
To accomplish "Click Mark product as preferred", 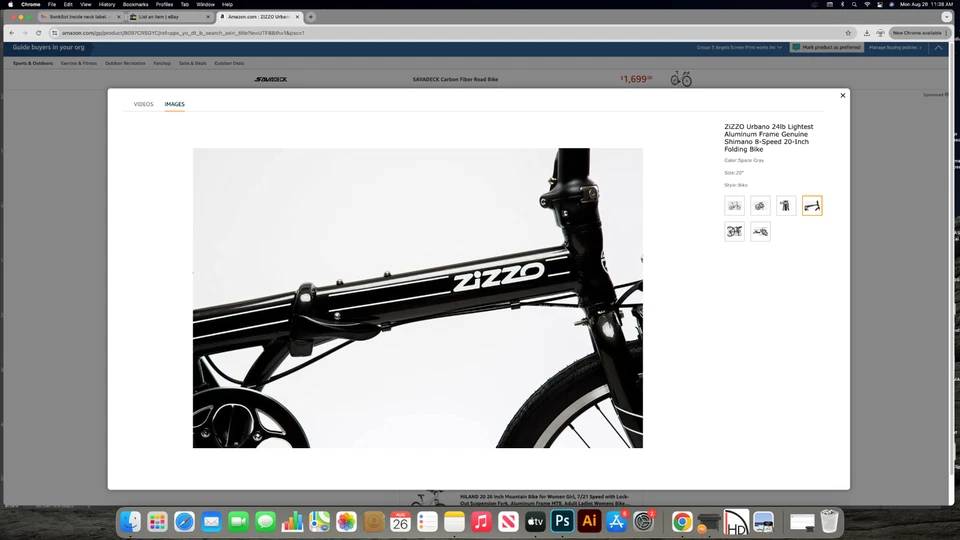I will click(x=827, y=47).
